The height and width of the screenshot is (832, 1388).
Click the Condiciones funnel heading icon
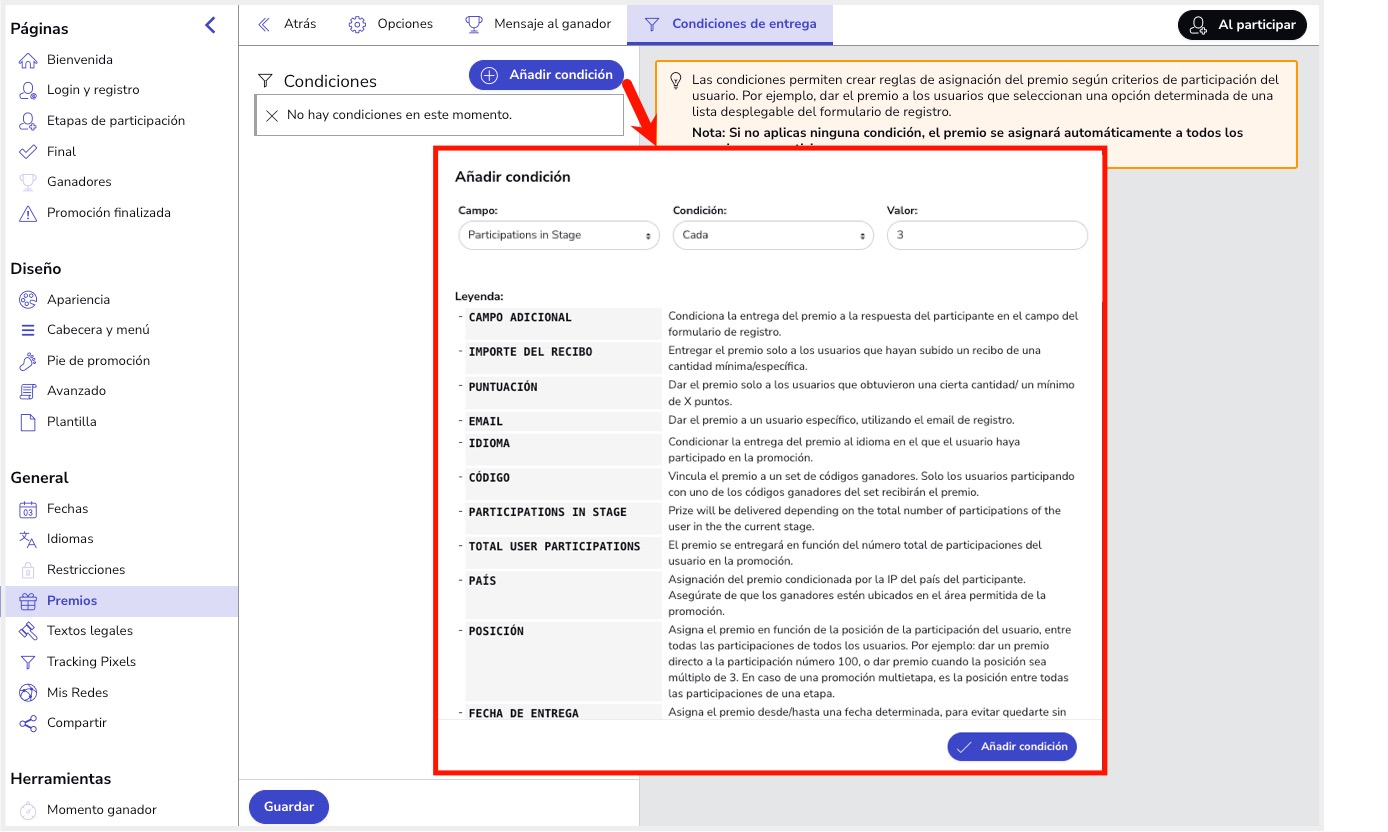pos(266,81)
